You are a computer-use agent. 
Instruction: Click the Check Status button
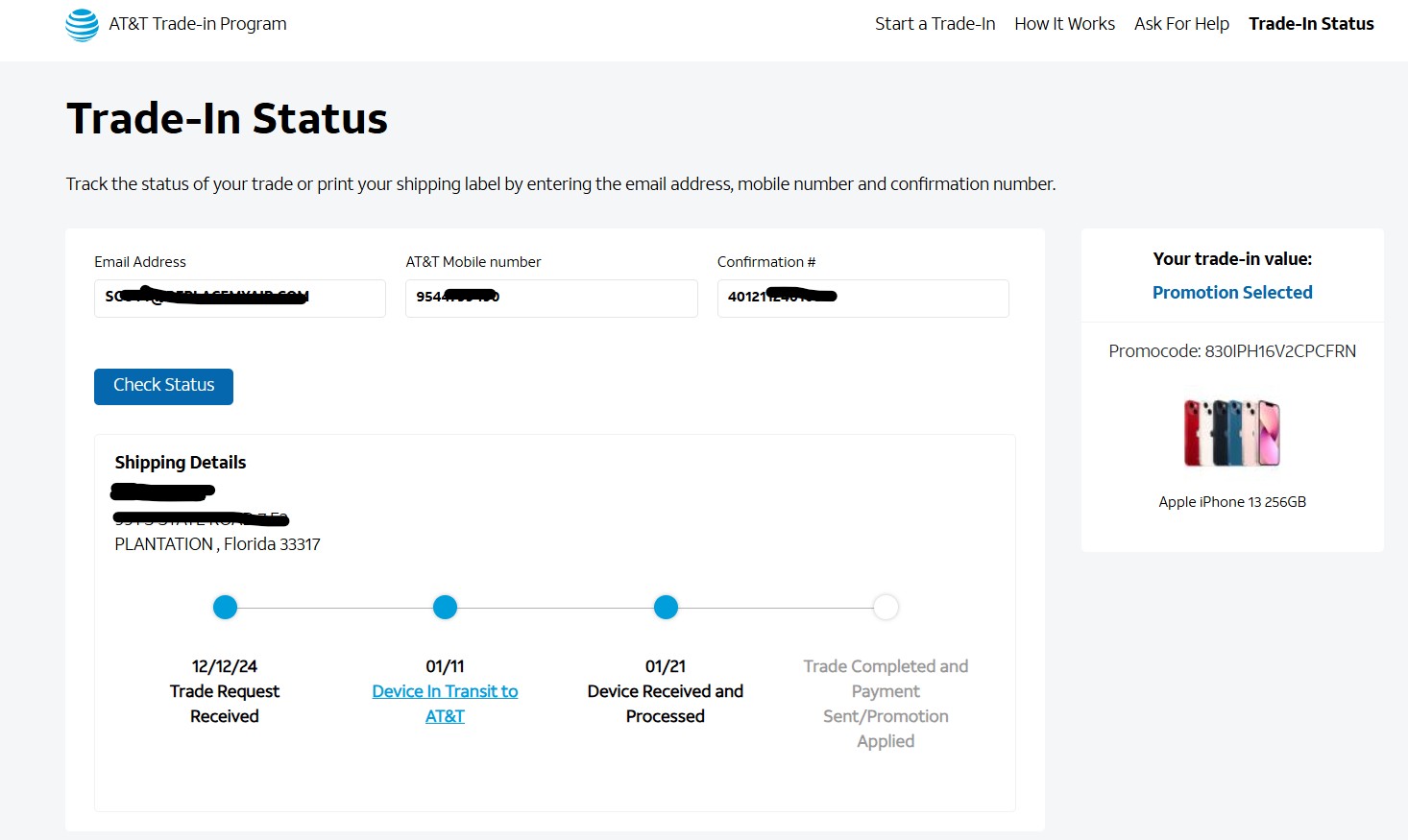pyautogui.click(x=163, y=386)
